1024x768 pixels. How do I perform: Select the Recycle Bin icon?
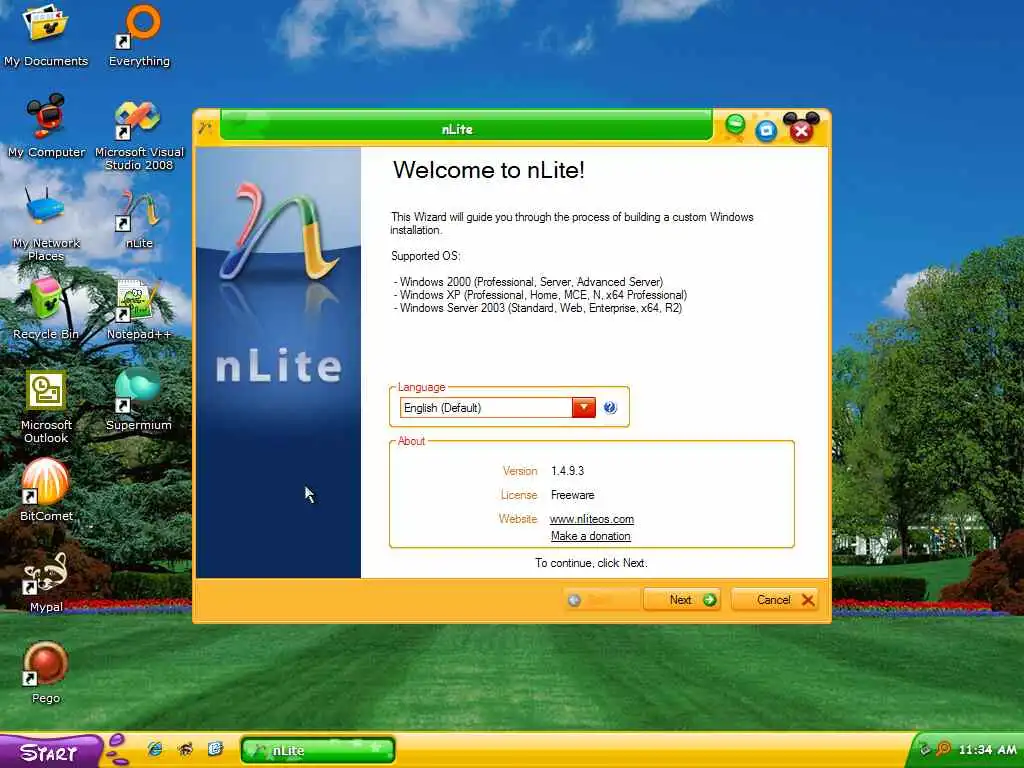46,309
